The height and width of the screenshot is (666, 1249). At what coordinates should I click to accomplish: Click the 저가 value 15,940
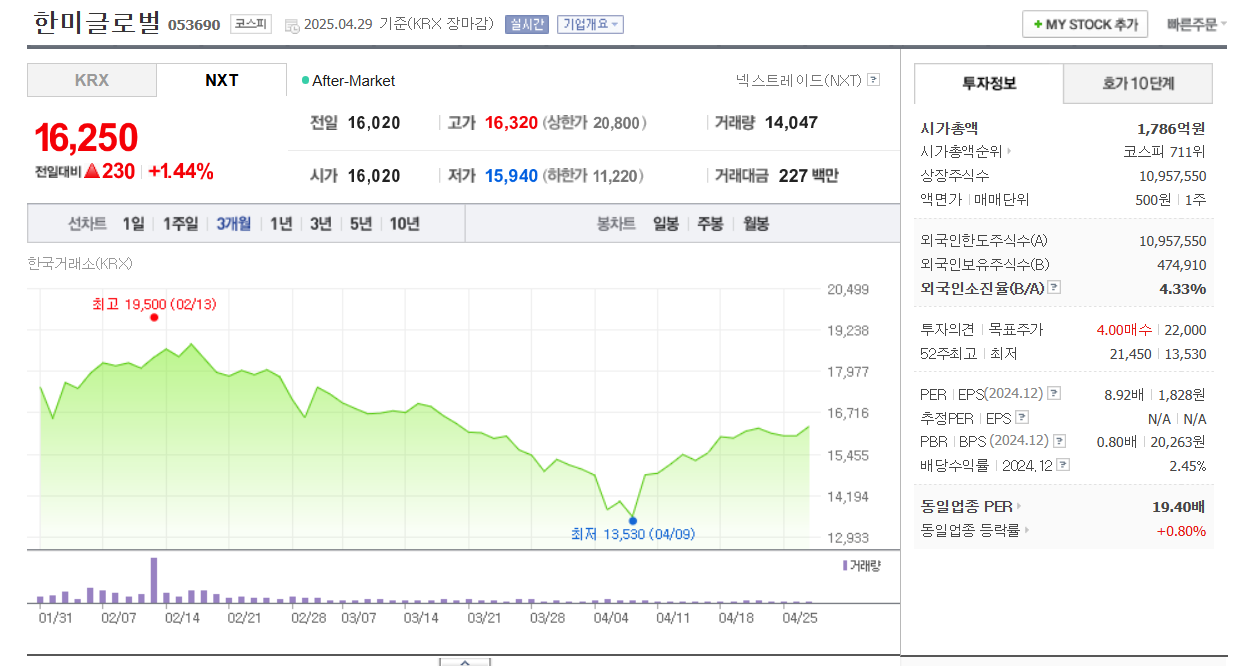[x=511, y=176]
